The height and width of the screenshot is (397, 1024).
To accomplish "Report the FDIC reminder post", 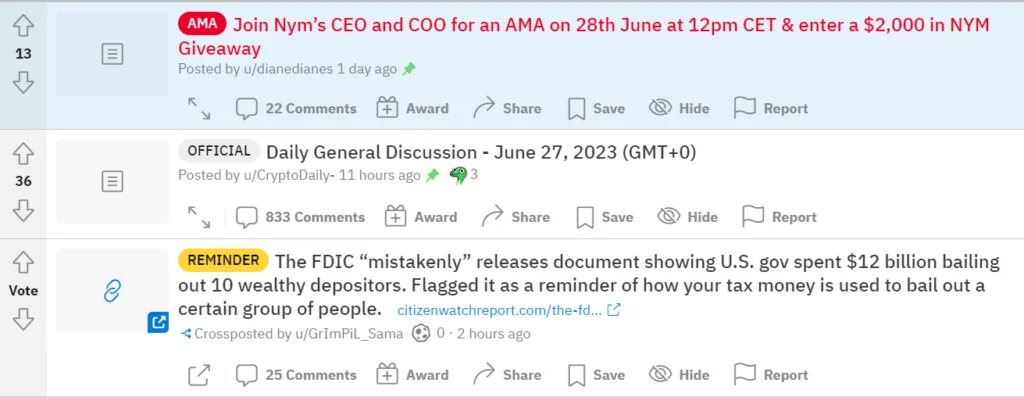I will point(771,375).
